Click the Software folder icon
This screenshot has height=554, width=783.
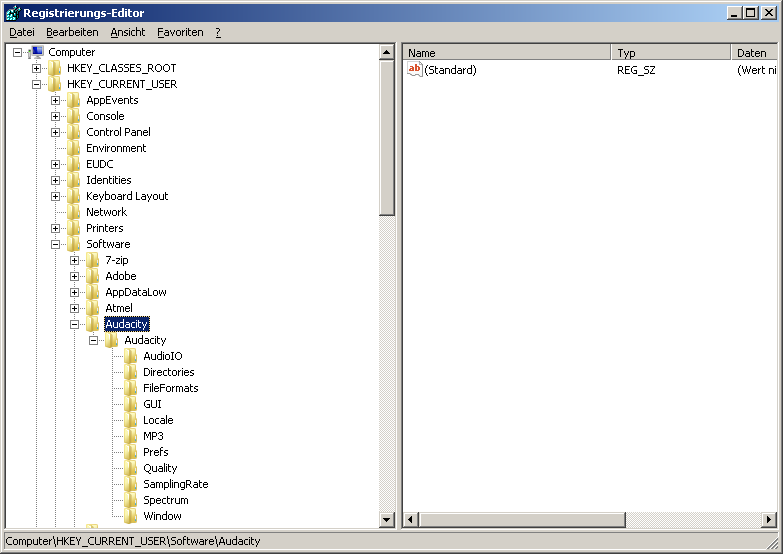click(74, 244)
